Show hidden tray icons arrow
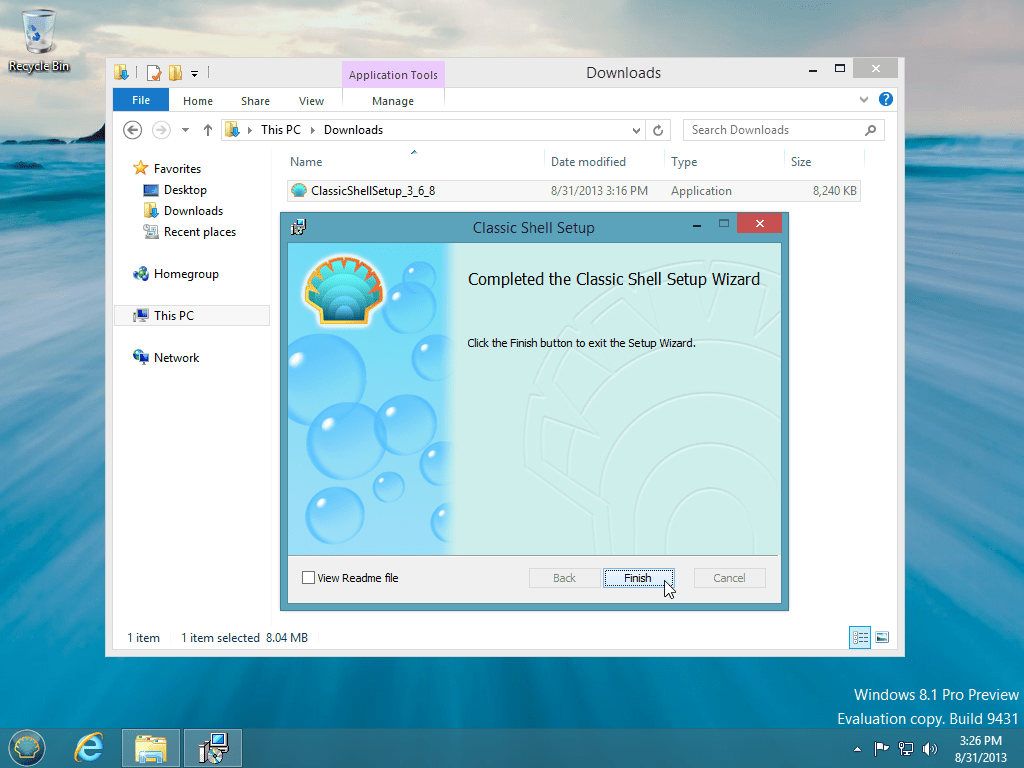The width and height of the screenshot is (1024, 768). click(x=857, y=749)
